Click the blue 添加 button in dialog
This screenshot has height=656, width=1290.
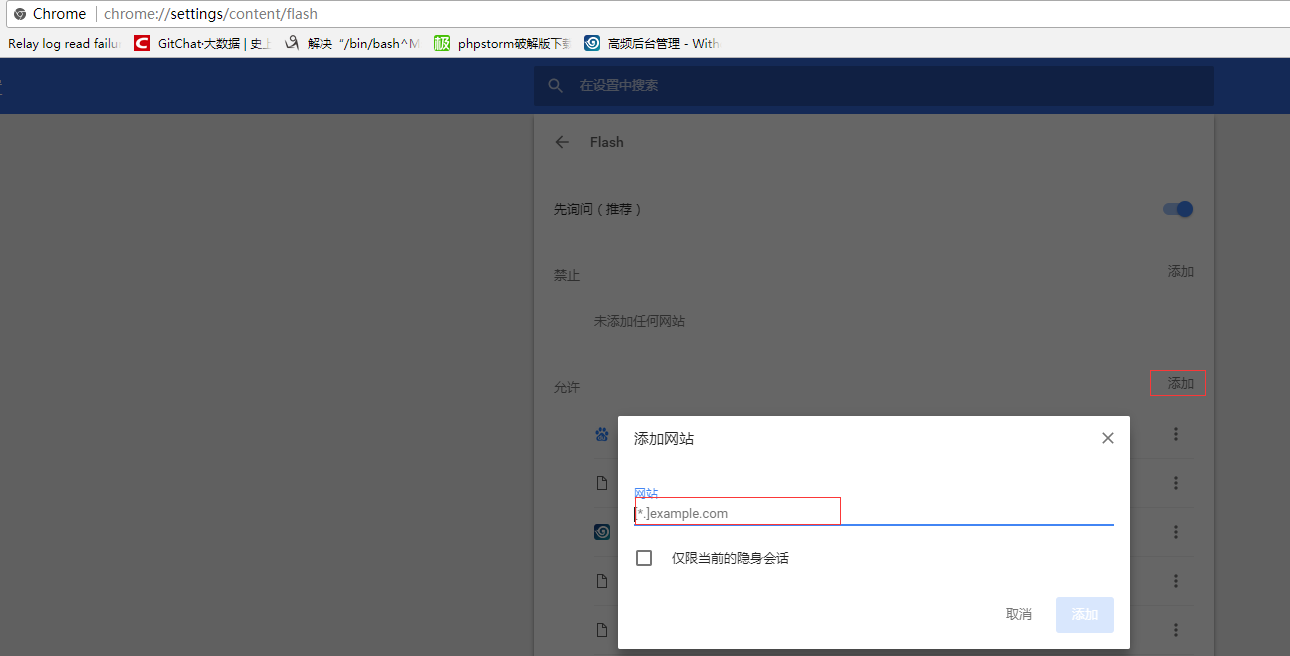coord(1085,614)
